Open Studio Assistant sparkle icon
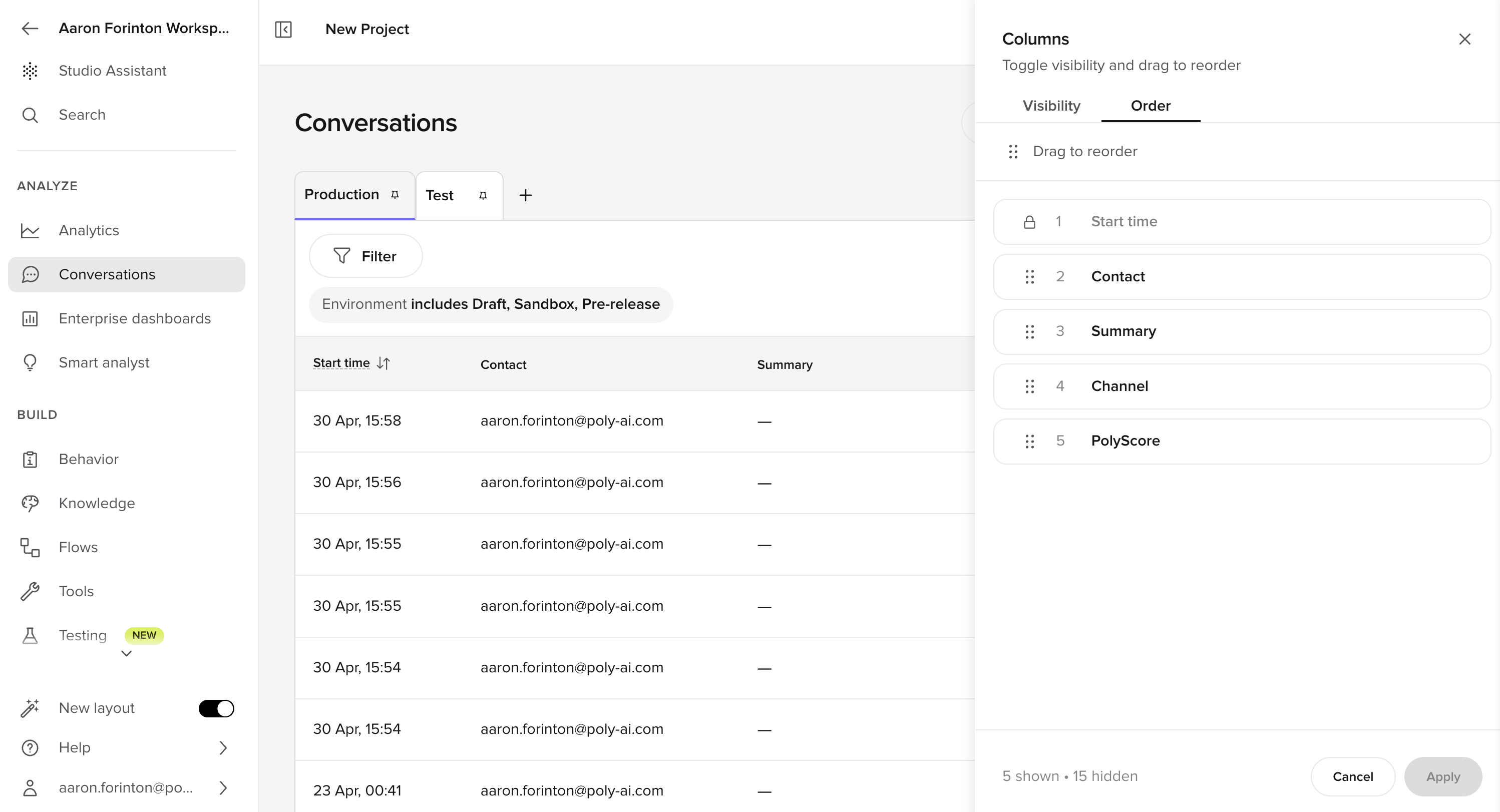 coord(30,71)
